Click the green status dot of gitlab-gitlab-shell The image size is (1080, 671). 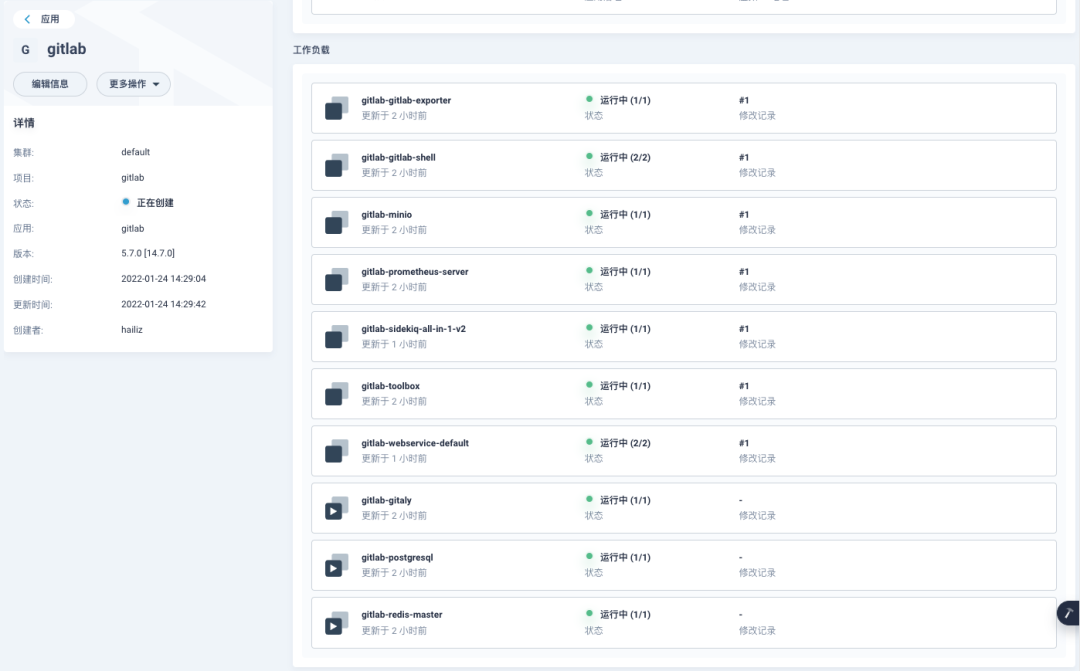(589, 156)
